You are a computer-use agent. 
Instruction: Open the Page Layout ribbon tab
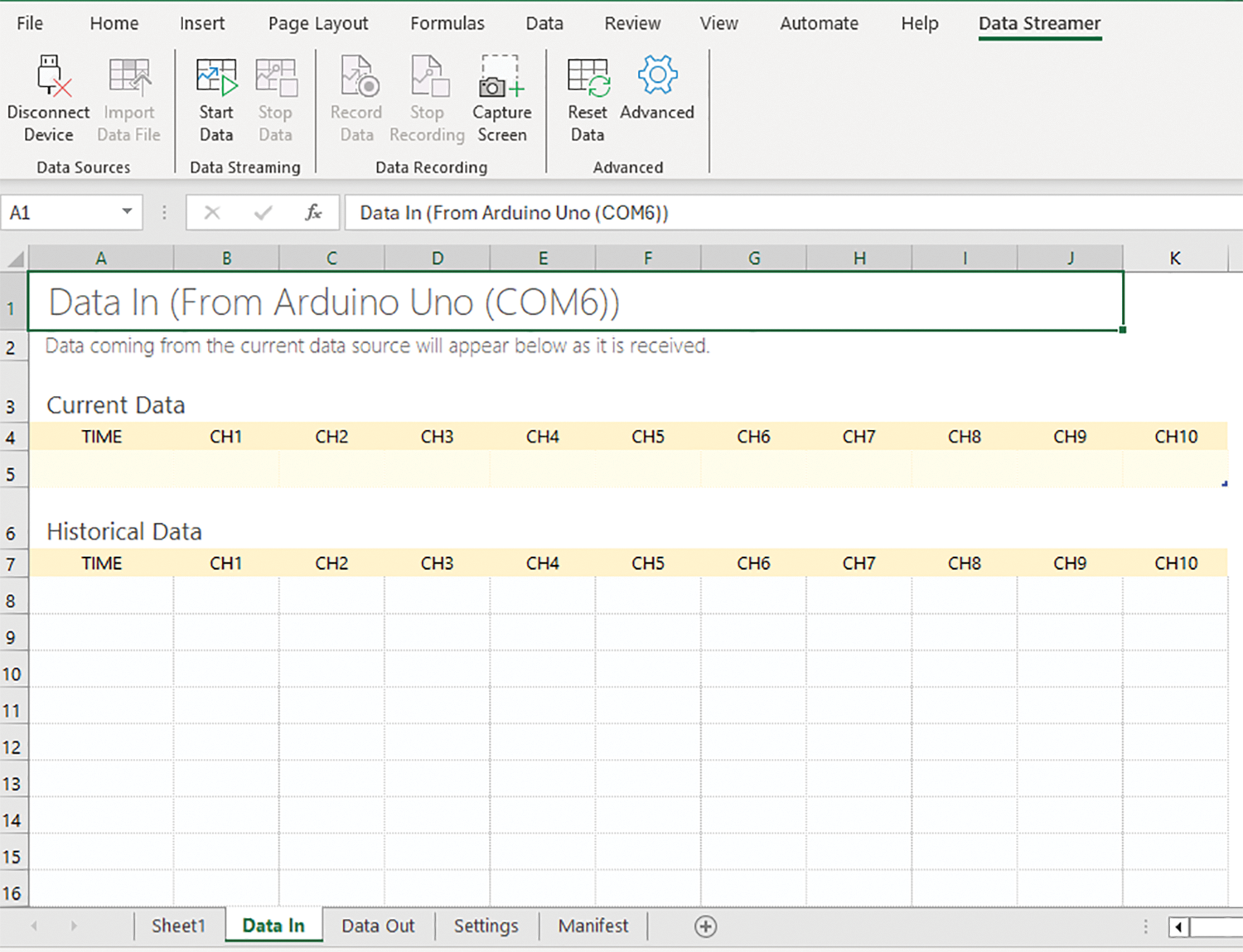[318, 23]
